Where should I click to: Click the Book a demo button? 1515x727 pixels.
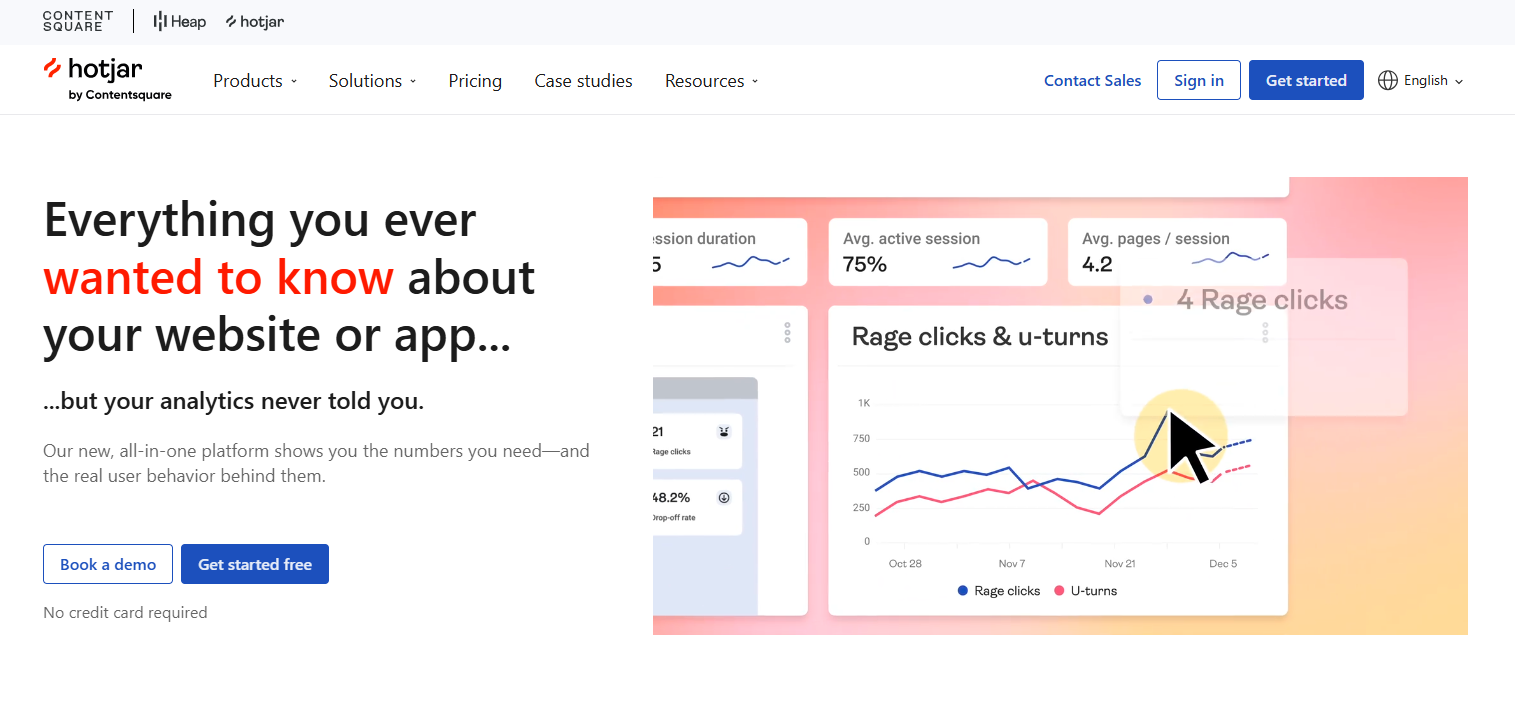(x=107, y=564)
